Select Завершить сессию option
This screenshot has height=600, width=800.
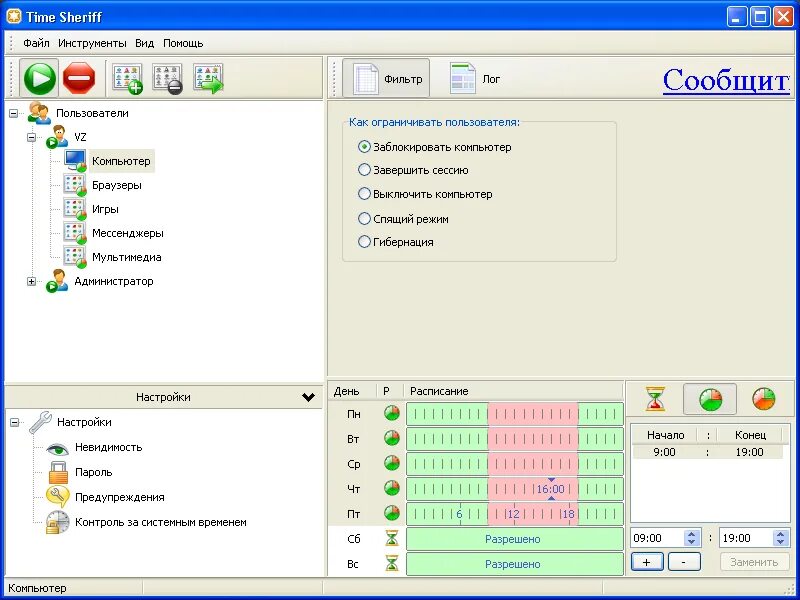pos(413,170)
